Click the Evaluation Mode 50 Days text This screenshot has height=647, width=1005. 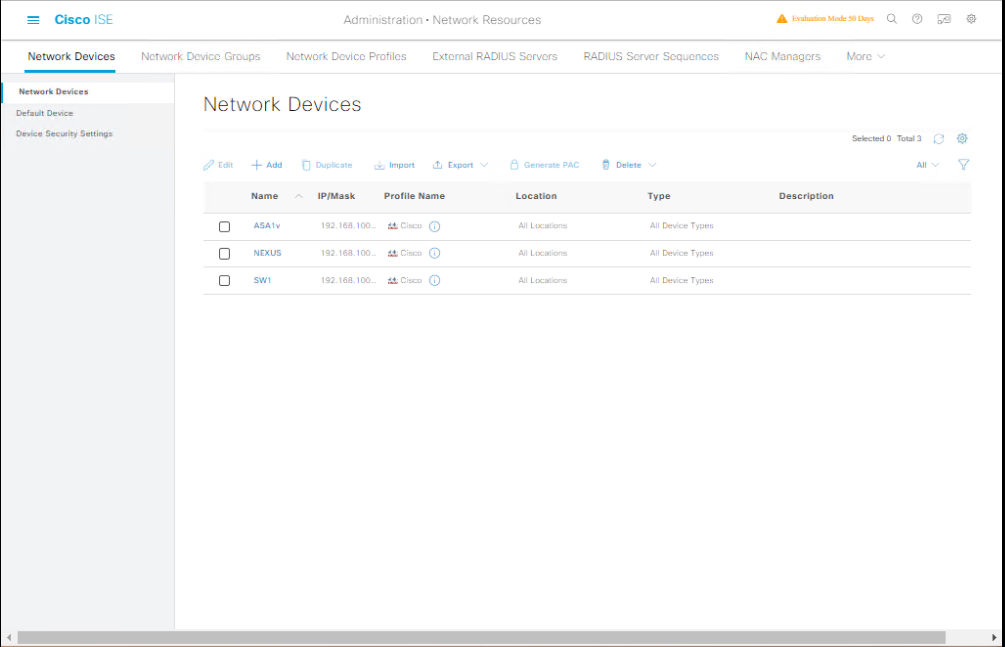[x=833, y=19]
